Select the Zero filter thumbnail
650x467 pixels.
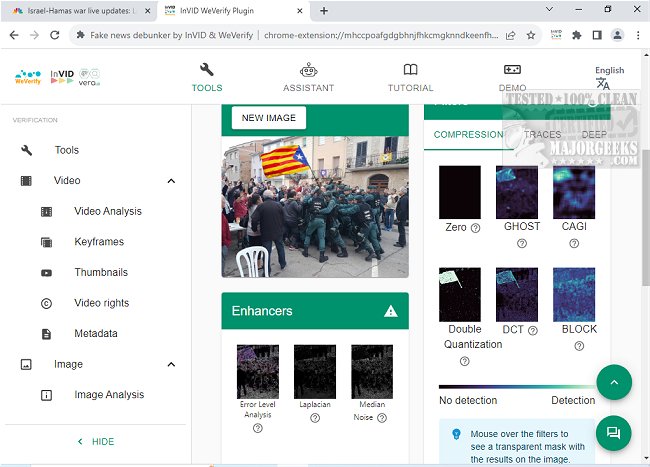pos(460,192)
